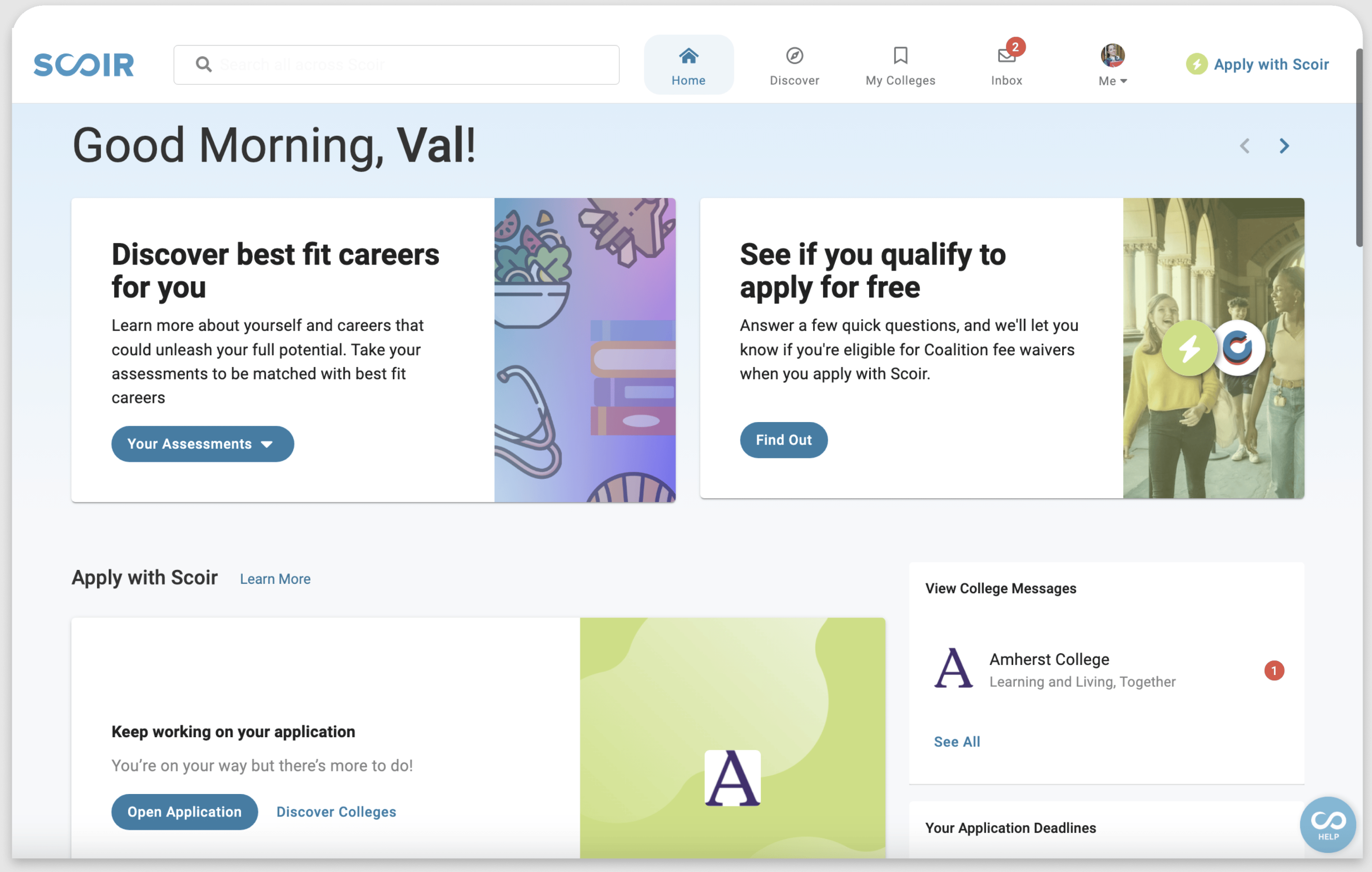Go to previous carousel slide
The width and height of the screenshot is (1372, 872).
click(1245, 146)
